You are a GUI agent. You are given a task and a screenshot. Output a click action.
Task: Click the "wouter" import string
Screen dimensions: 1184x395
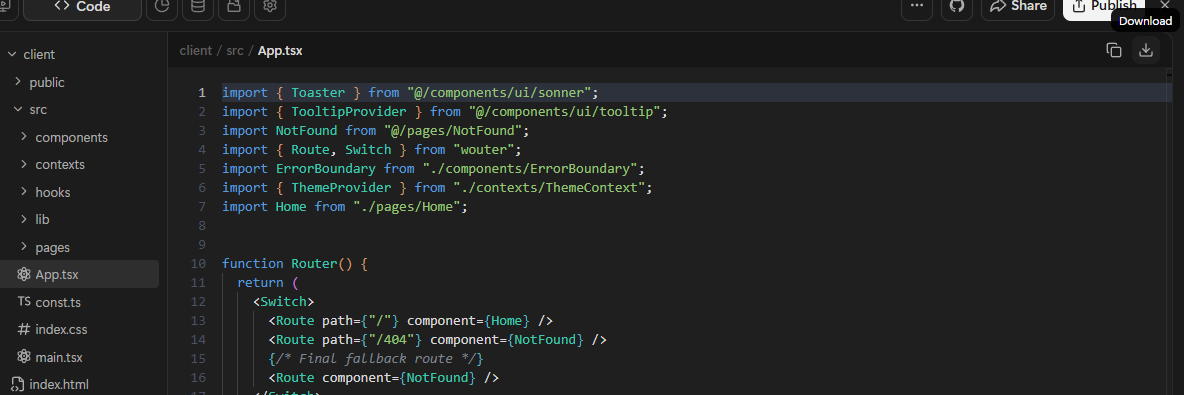(483, 150)
